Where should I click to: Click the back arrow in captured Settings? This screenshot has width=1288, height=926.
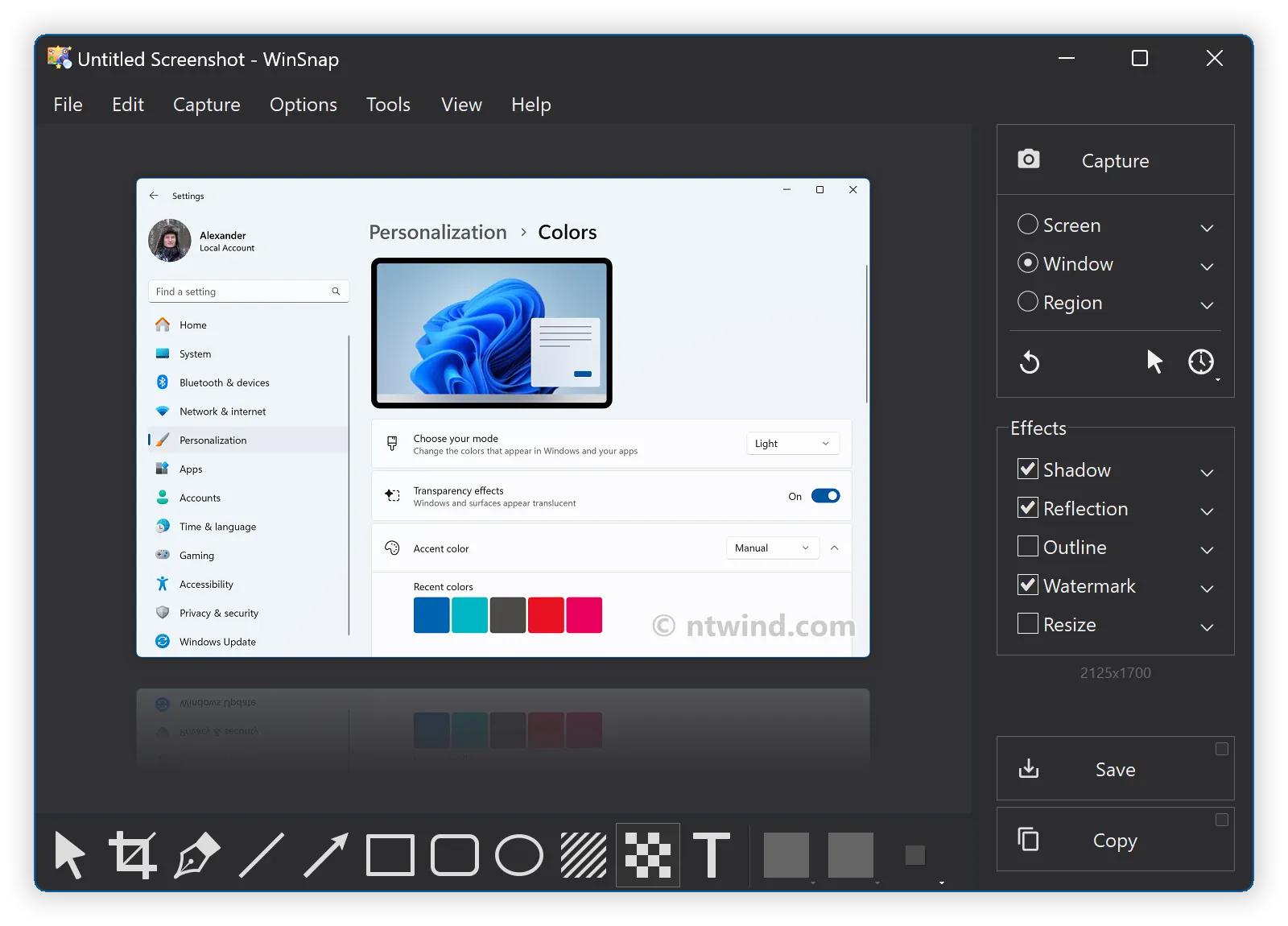coord(154,196)
